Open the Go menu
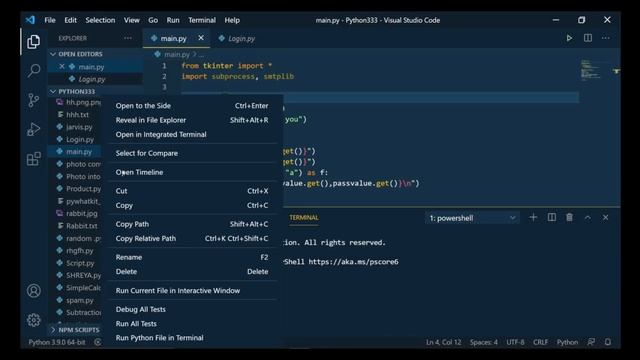The image size is (640, 360). (153, 20)
